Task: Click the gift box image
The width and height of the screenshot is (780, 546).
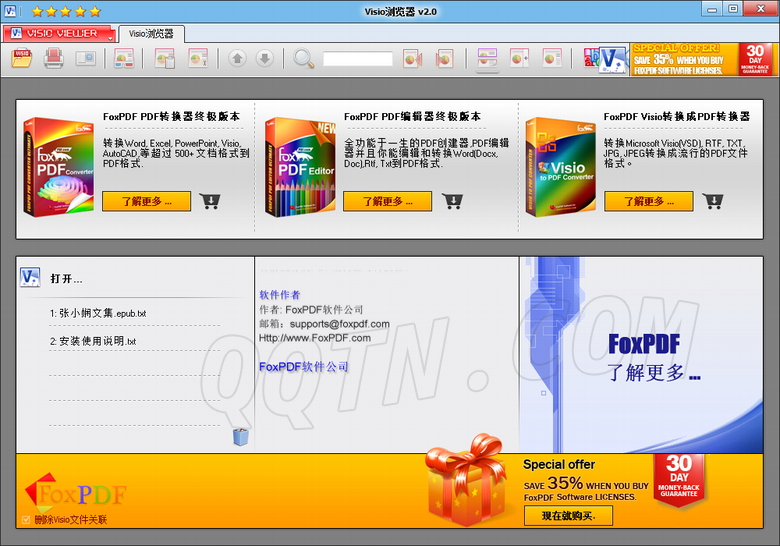Action: pyautogui.click(x=465, y=480)
